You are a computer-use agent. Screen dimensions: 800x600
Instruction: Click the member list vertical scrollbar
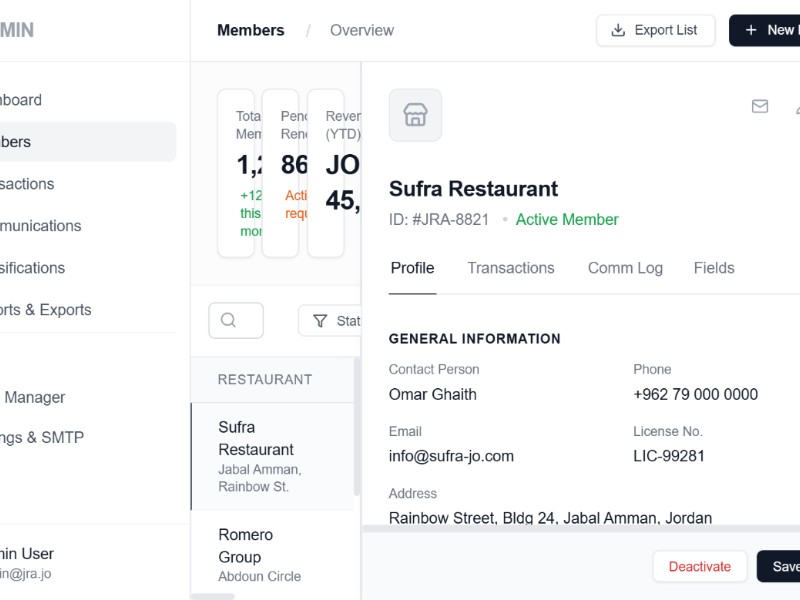(355, 430)
